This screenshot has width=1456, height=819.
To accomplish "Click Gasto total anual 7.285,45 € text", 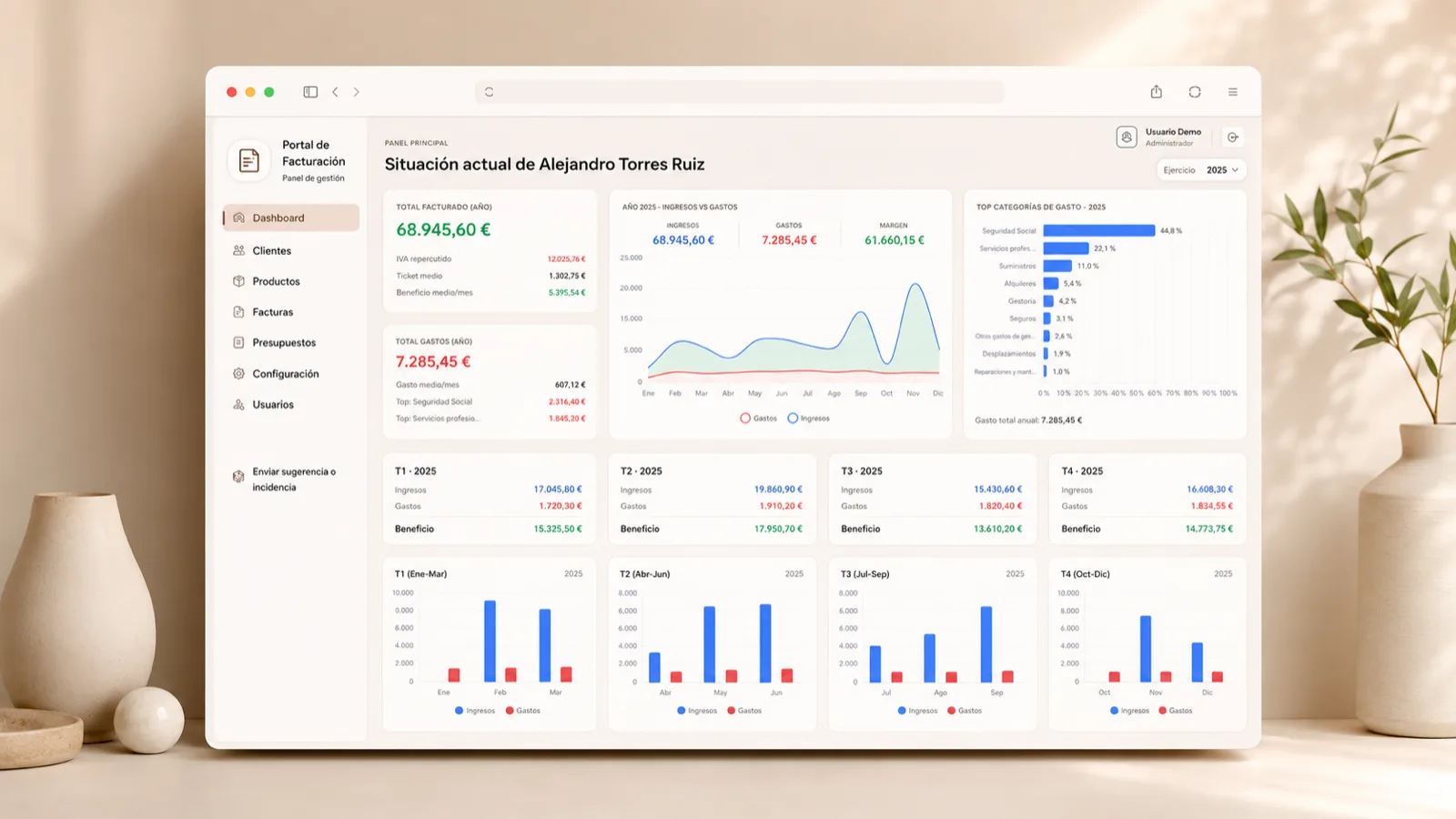I will 1028,420.
